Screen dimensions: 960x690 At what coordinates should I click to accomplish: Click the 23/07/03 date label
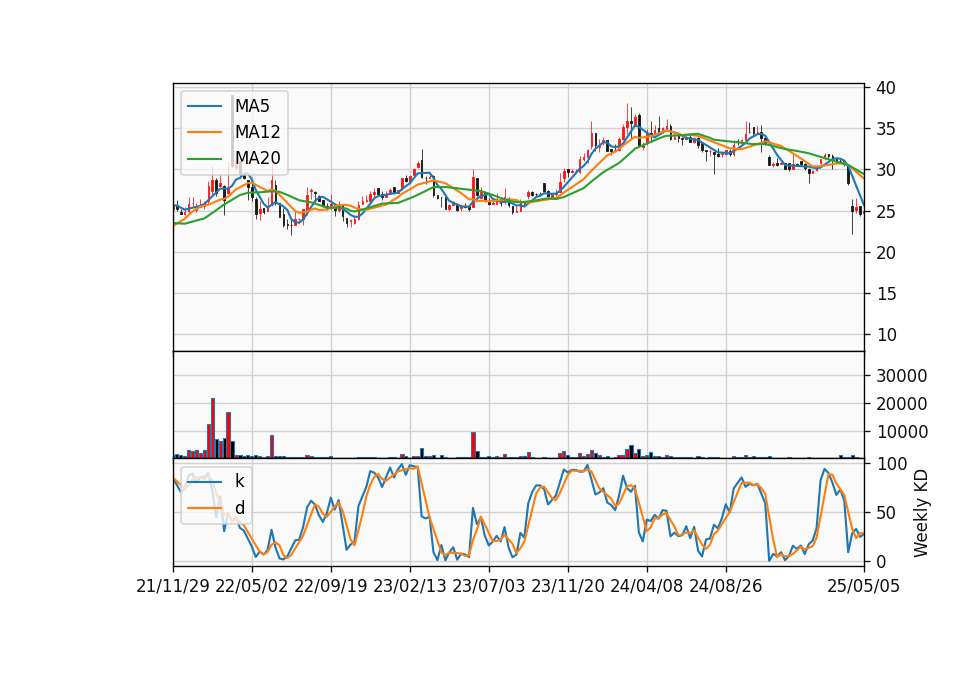click(489, 586)
